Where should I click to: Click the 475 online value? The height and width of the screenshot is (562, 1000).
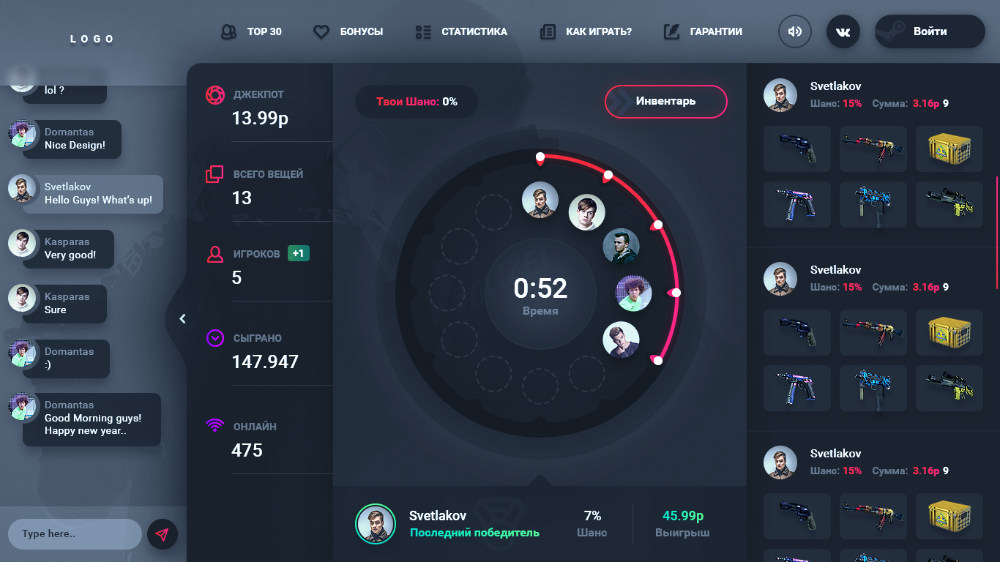click(x=247, y=450)
